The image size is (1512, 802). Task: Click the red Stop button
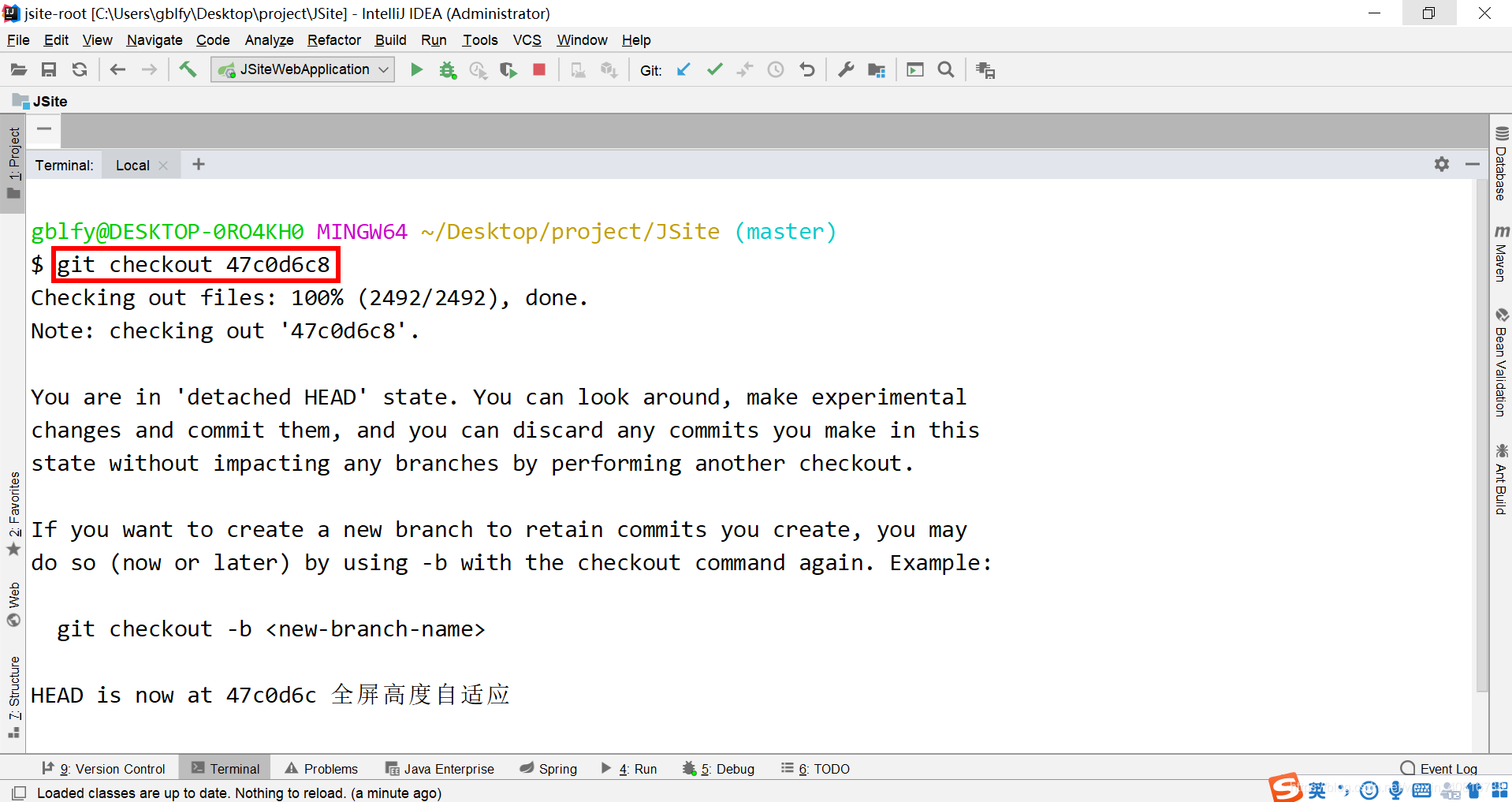point(539,70)
